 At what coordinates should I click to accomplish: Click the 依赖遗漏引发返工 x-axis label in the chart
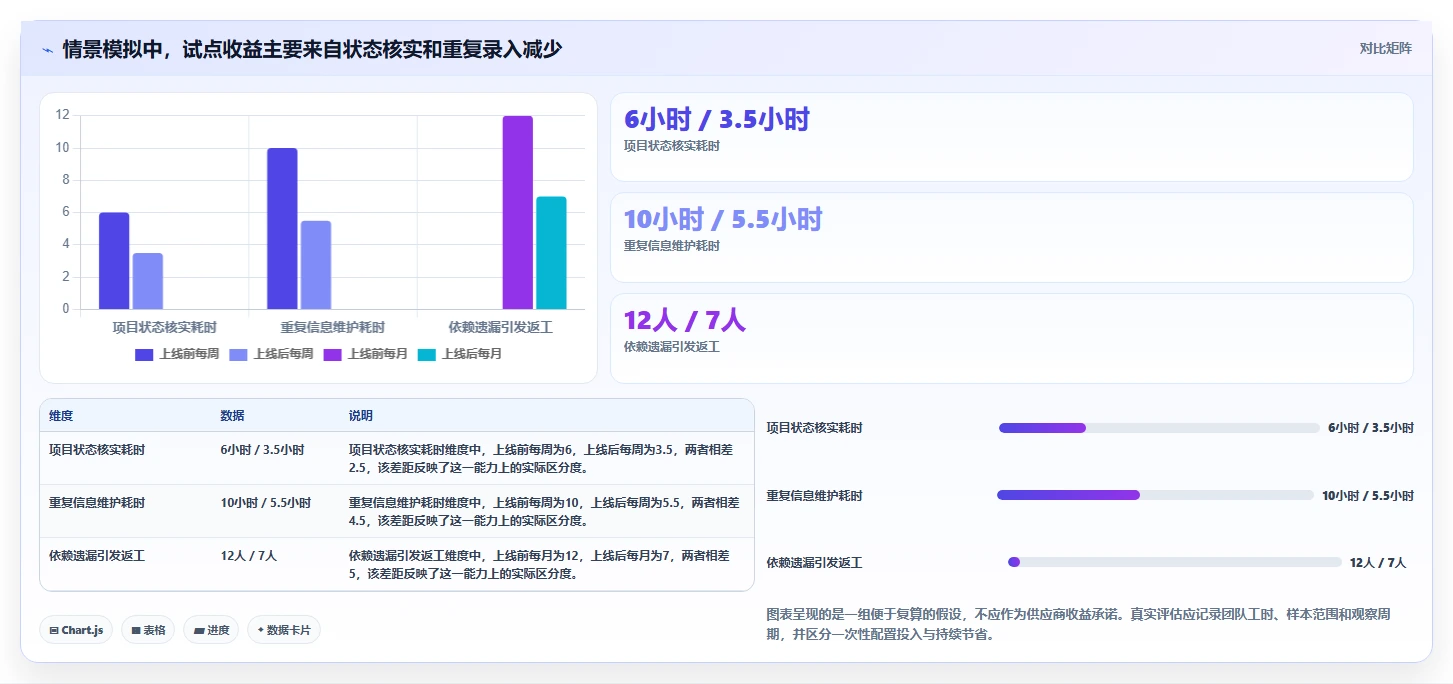[x=501, y=327]
